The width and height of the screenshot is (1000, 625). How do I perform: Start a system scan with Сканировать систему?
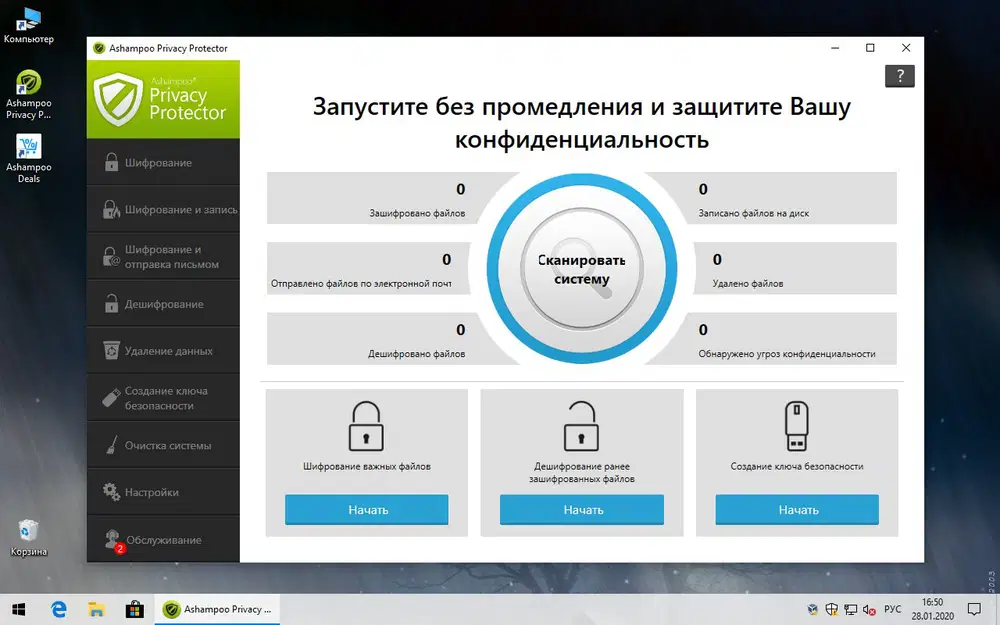pyautogui.click(x=580, y=268)
